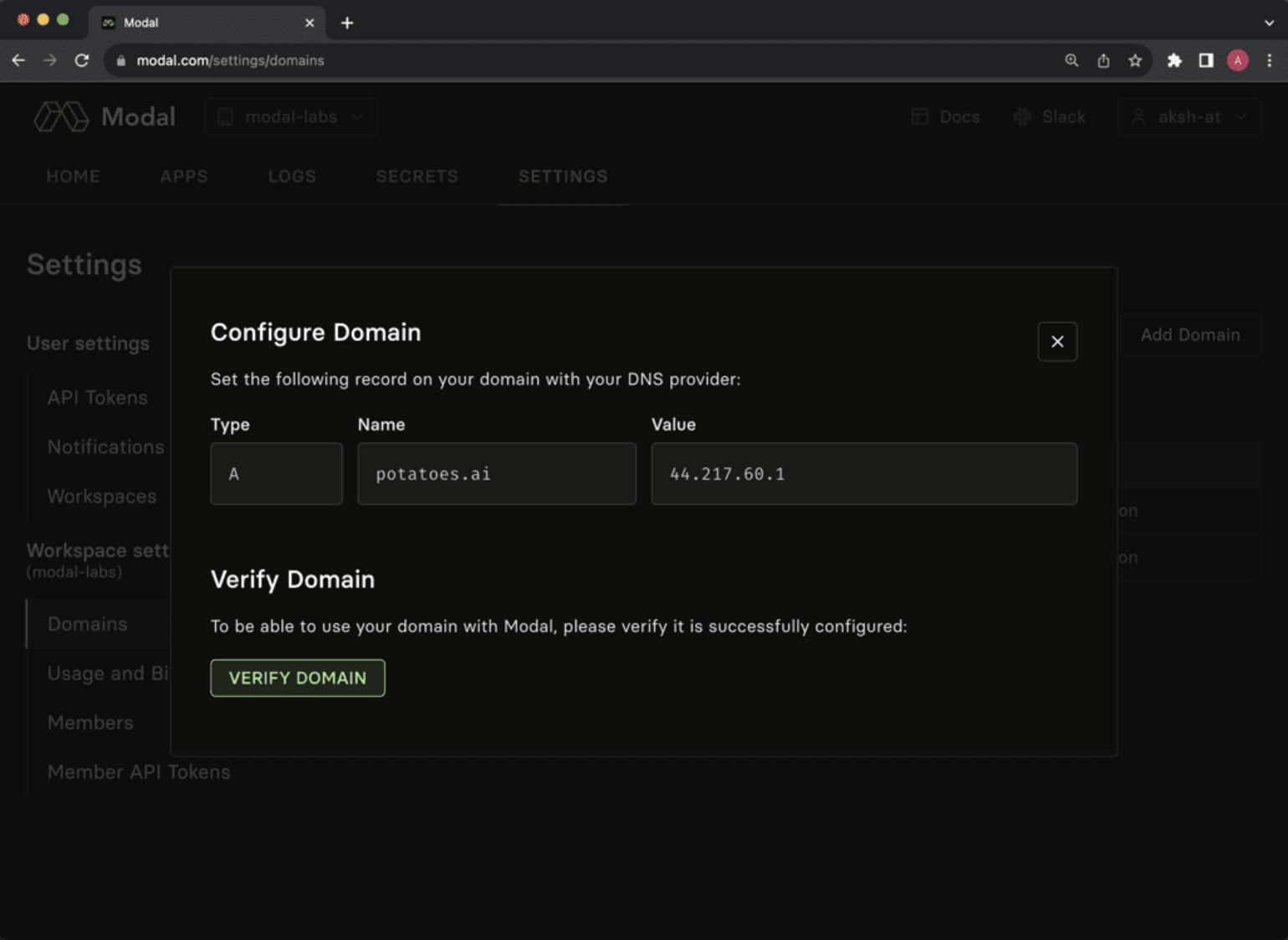Viewport: 1288px width, 940px height.
Task: Click the Modal logo
Action: (x=105, y=116)
